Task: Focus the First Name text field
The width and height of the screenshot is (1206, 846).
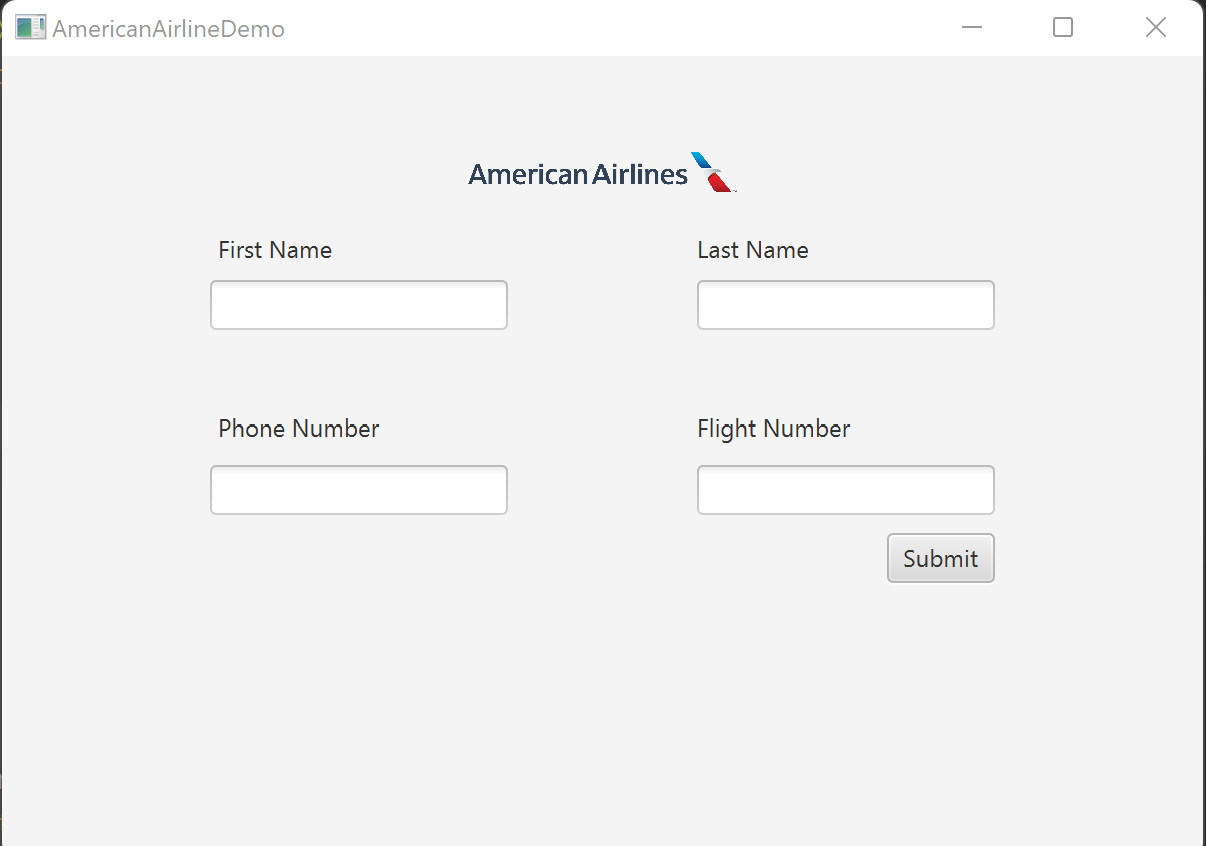Action: point(359,305)
